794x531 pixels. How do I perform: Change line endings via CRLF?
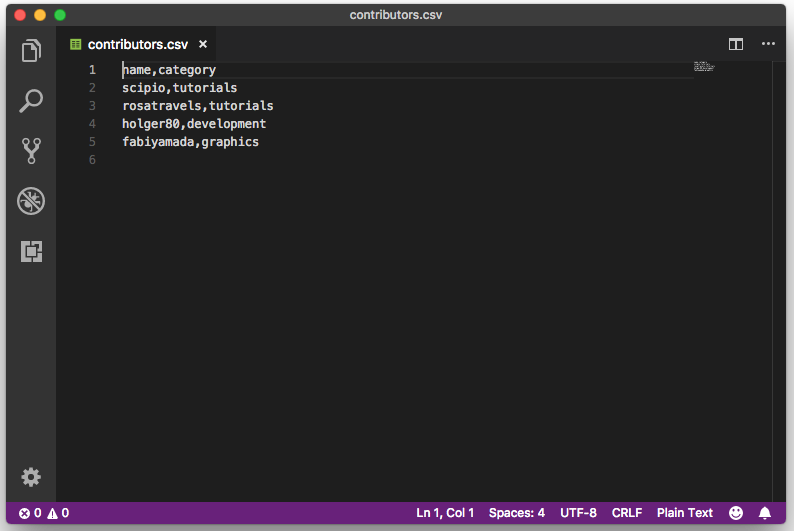click(x=627, y=513)
